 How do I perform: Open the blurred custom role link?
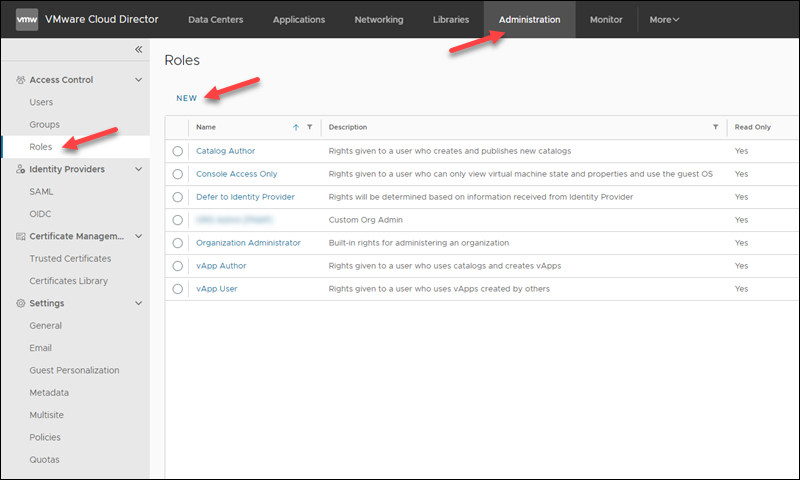pyautogui.click(x=234, y=220)
